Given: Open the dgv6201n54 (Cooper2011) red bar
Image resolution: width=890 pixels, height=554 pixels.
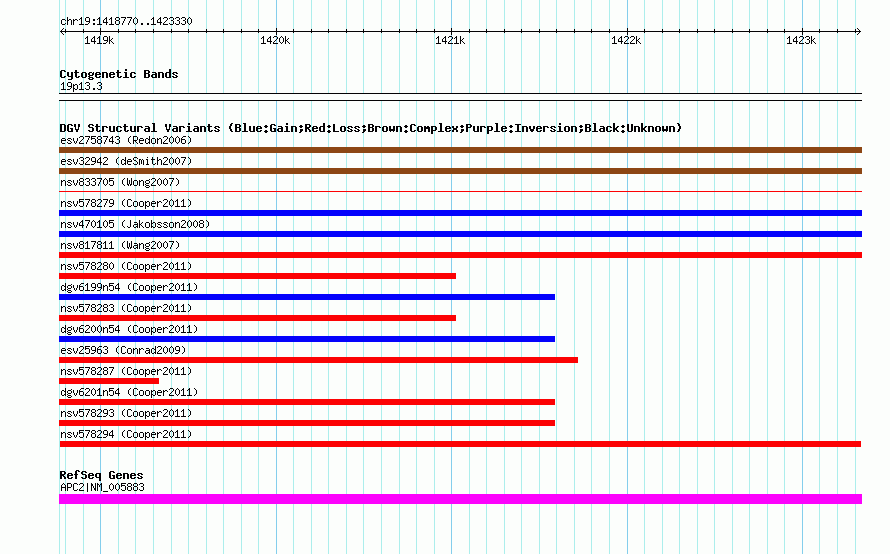Looking at the screenshot, I should pos(307,402).
